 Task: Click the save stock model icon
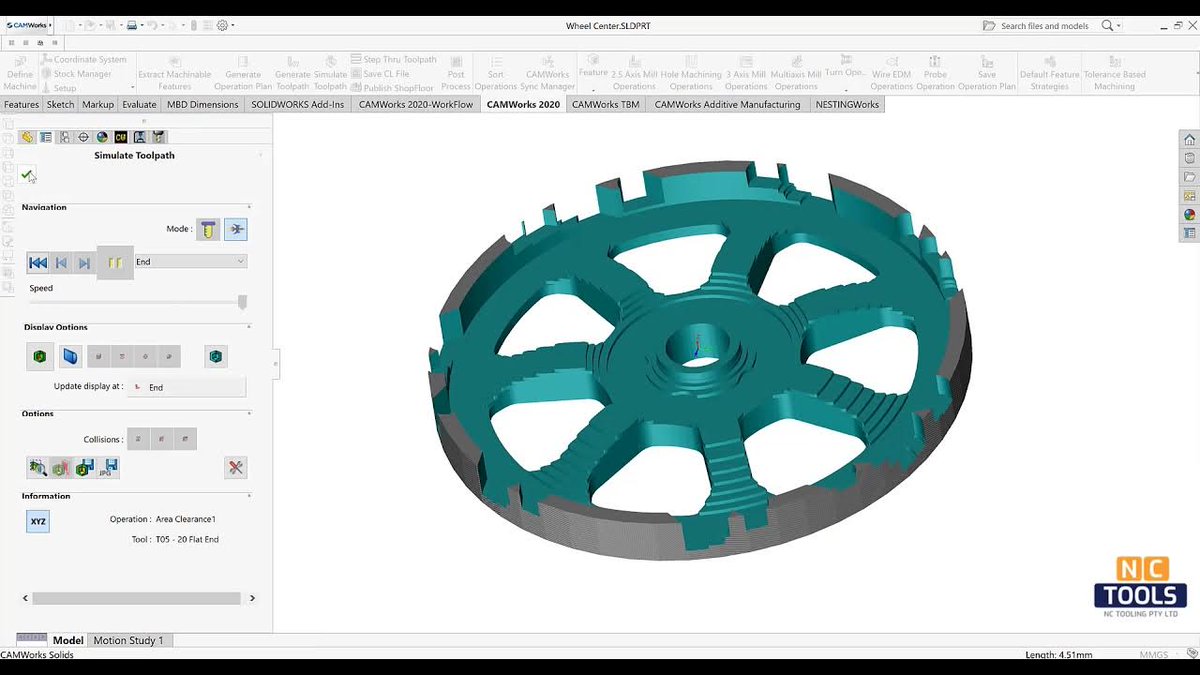pyautogui.click(x=85, y=467)
